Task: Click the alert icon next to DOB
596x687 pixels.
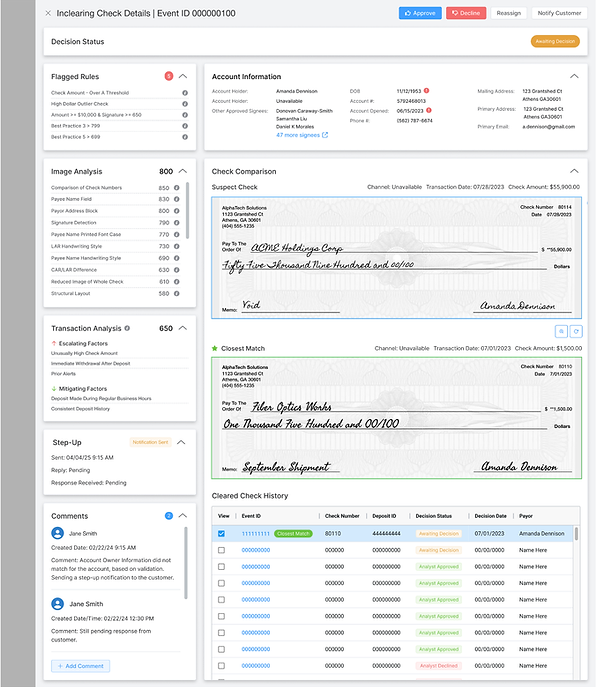Action: [426, 91]
